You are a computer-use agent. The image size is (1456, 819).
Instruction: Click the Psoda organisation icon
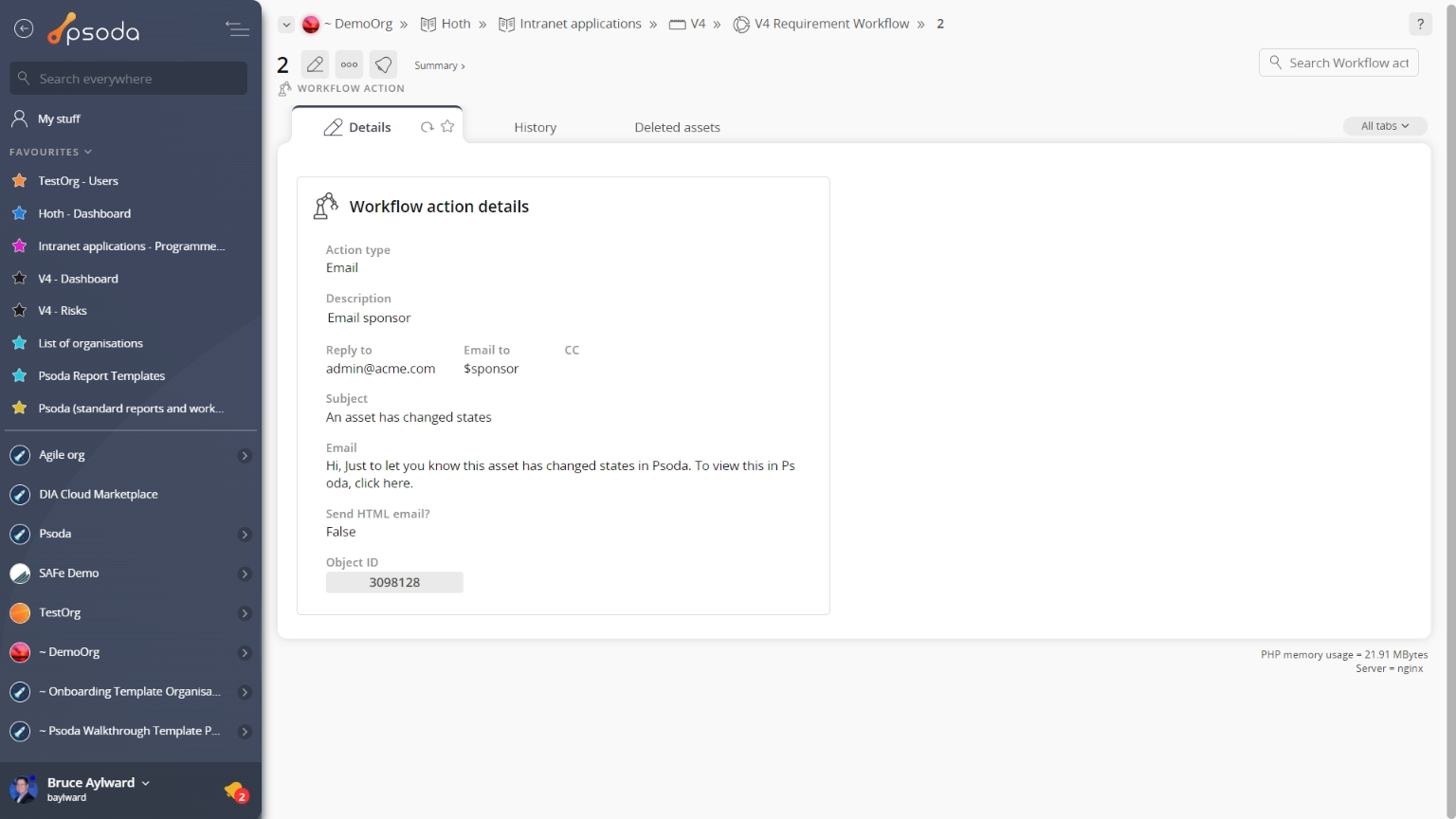point(20,535)
